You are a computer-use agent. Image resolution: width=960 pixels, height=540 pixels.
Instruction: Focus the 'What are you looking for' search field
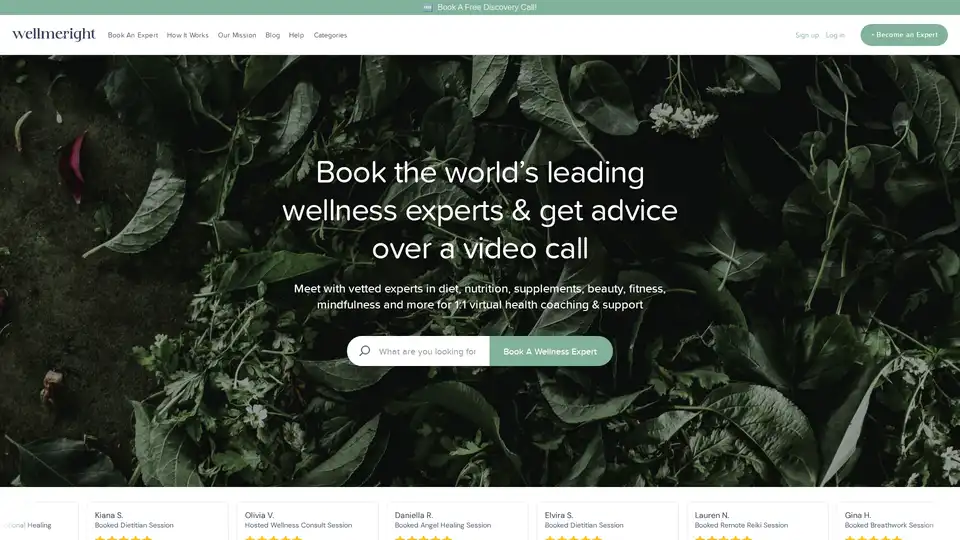[x=428, y=351]
